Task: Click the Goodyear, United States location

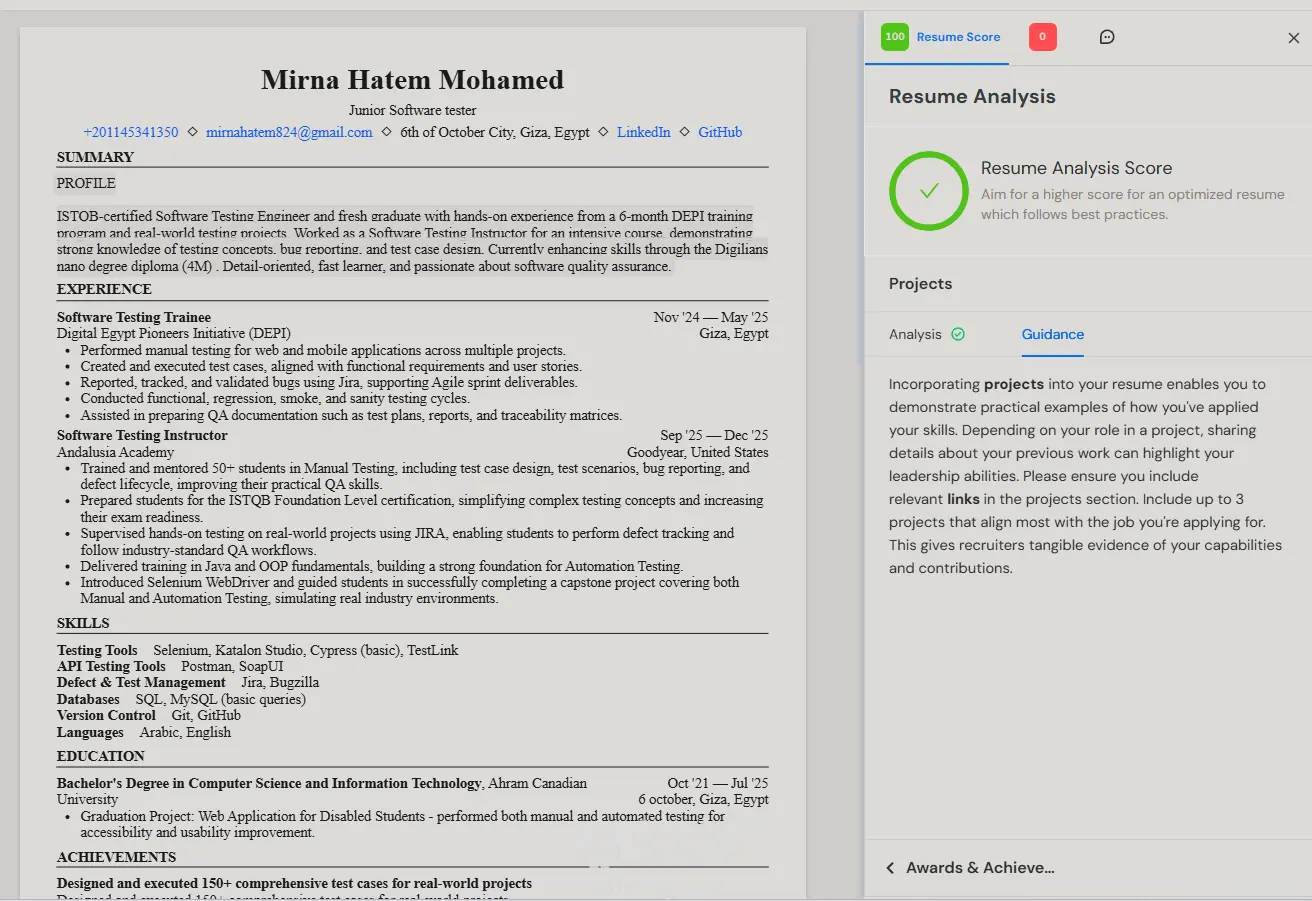Action: (x=698, y=452)
